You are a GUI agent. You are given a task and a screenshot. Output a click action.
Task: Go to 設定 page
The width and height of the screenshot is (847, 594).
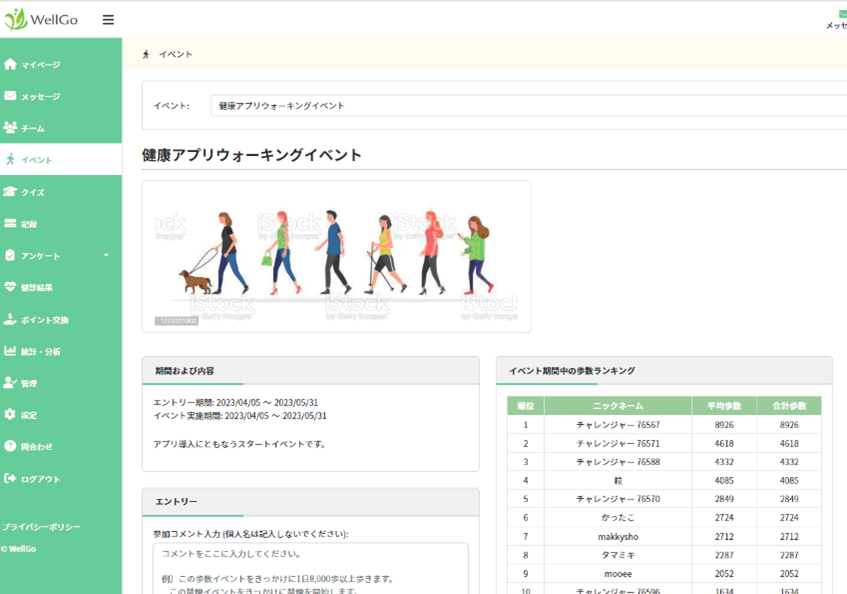click(x=60, y=414)
